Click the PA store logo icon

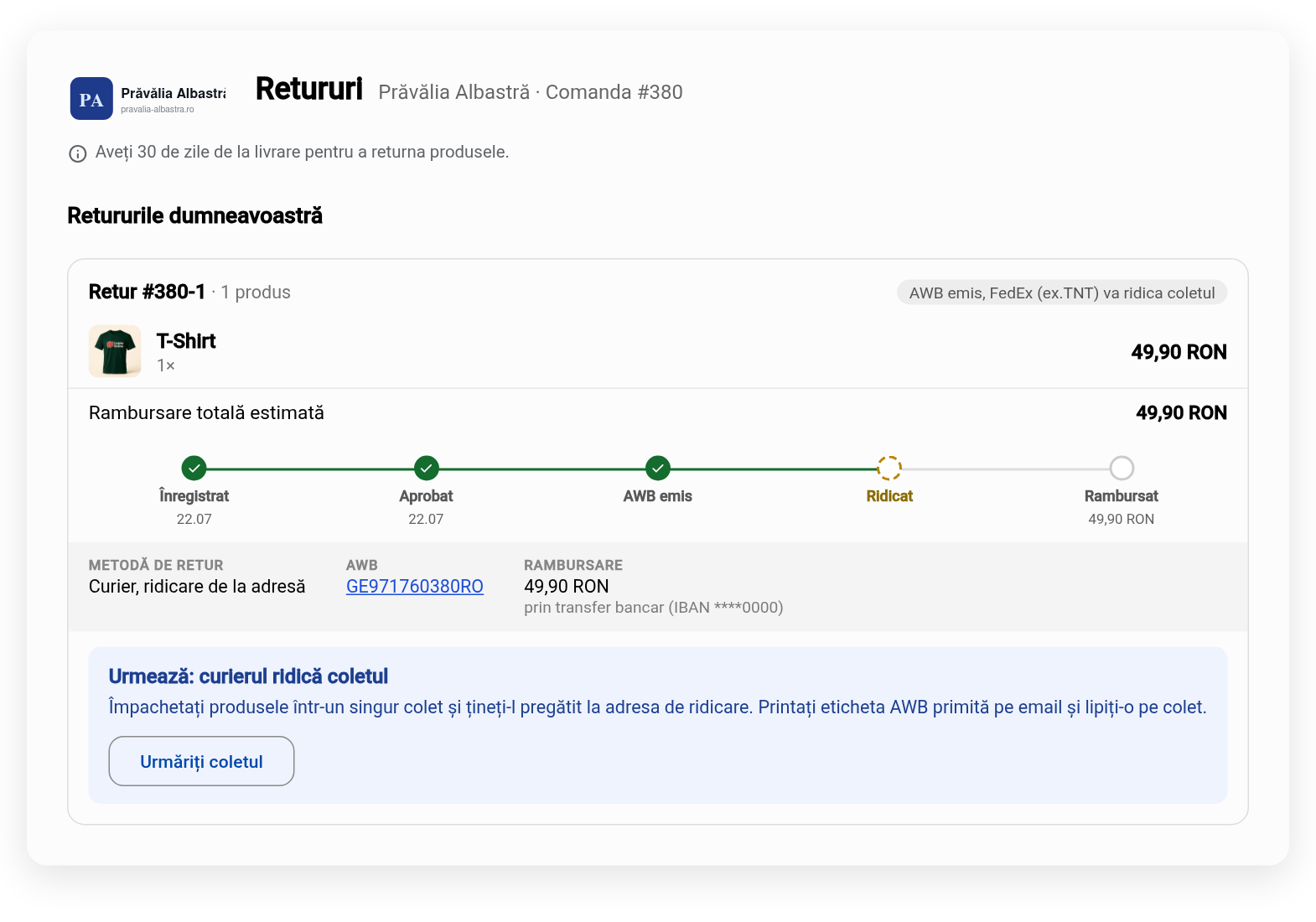click(x=91, y=99)
